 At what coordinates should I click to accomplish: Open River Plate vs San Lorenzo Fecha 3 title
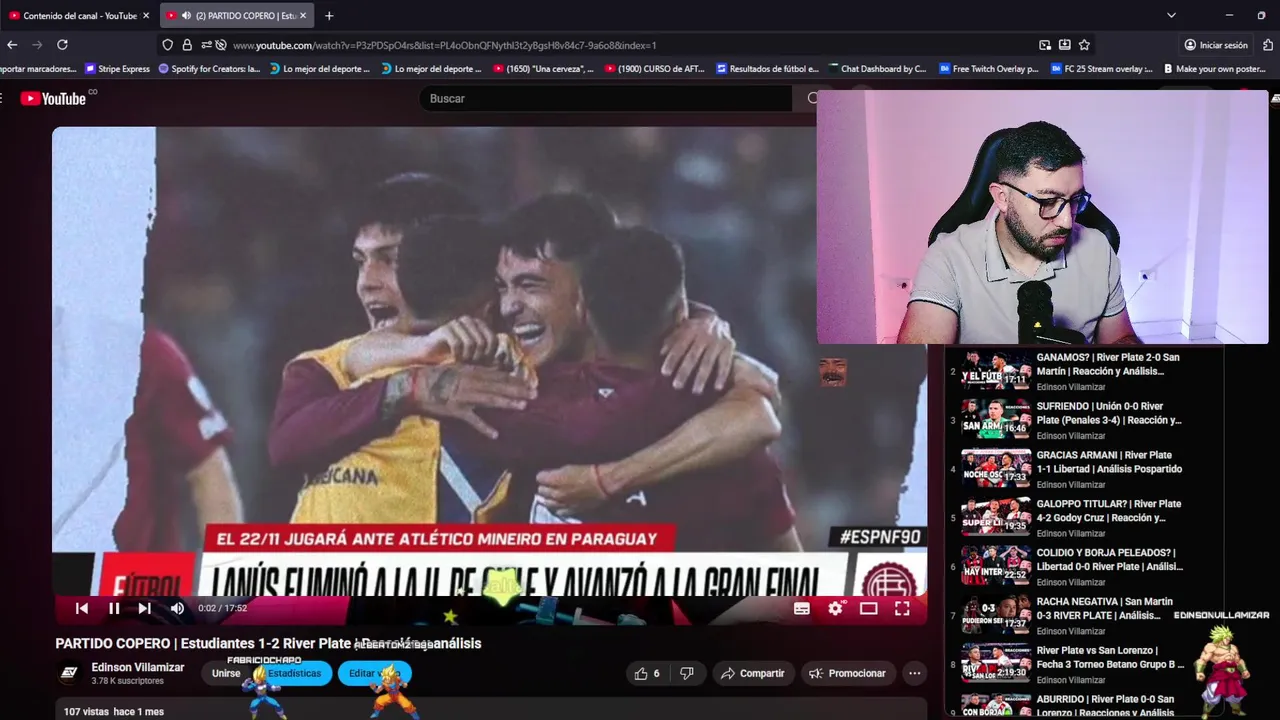1110,657
